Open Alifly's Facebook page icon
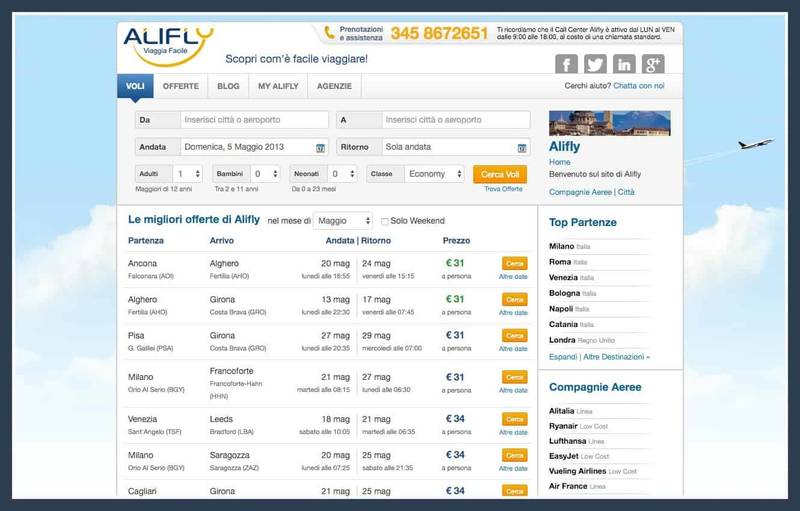 point(567,64)
